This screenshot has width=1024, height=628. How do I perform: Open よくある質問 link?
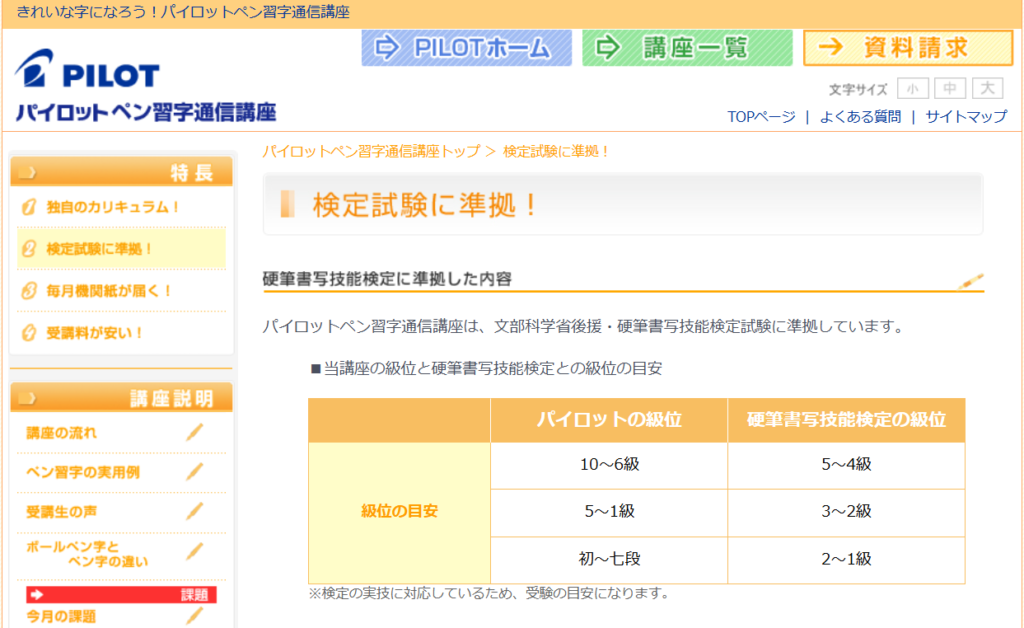pyautogui.click(x=860, y=117)
